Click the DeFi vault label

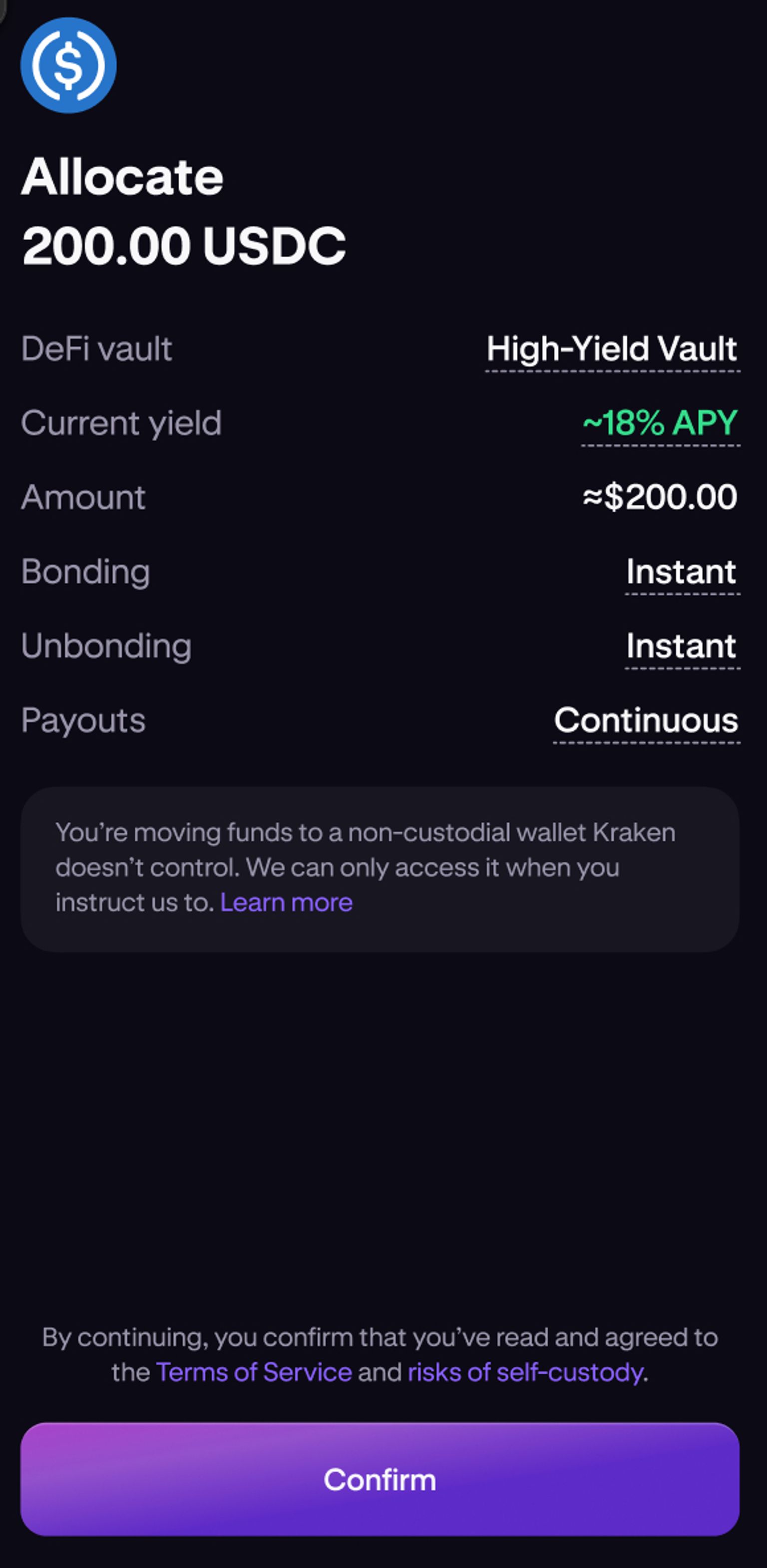click(x=97, y=349)
